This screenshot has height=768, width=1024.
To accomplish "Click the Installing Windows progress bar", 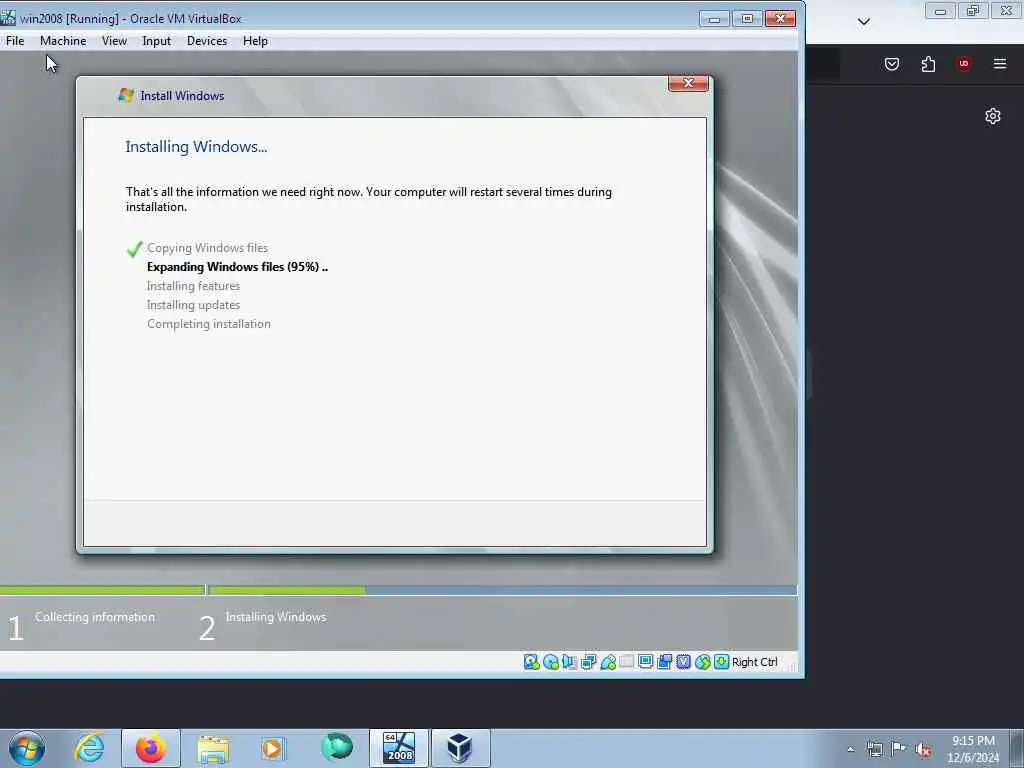I will [502, 590].
